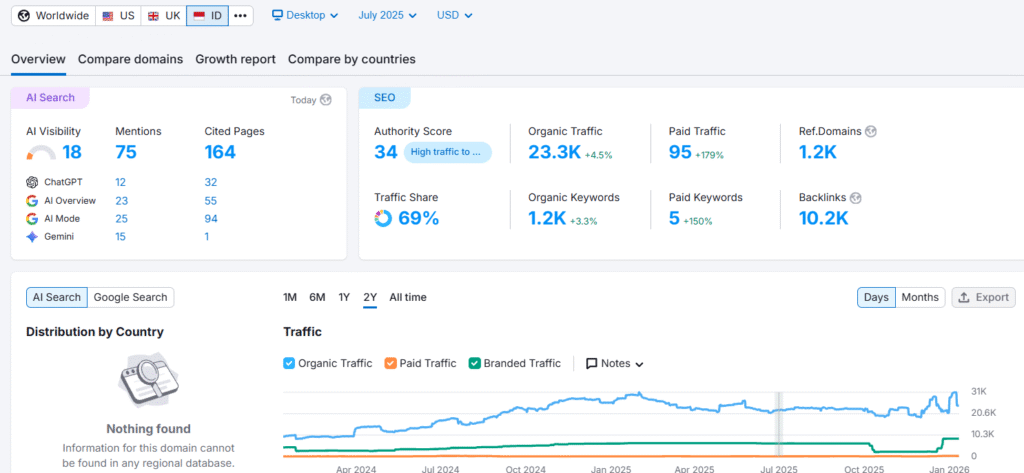Switch chart view to Months

click(920, 297)
